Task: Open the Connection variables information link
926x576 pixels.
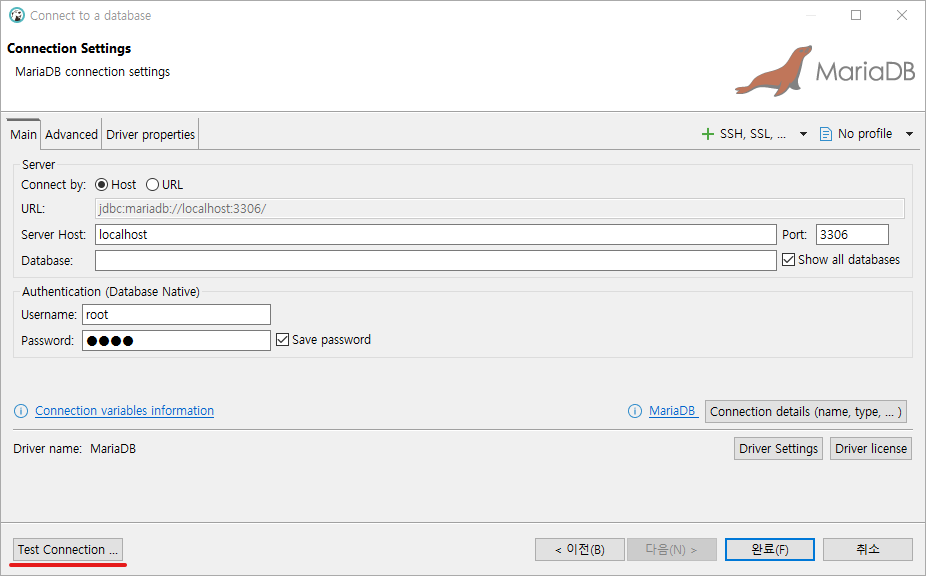Action: coord(125,411)
